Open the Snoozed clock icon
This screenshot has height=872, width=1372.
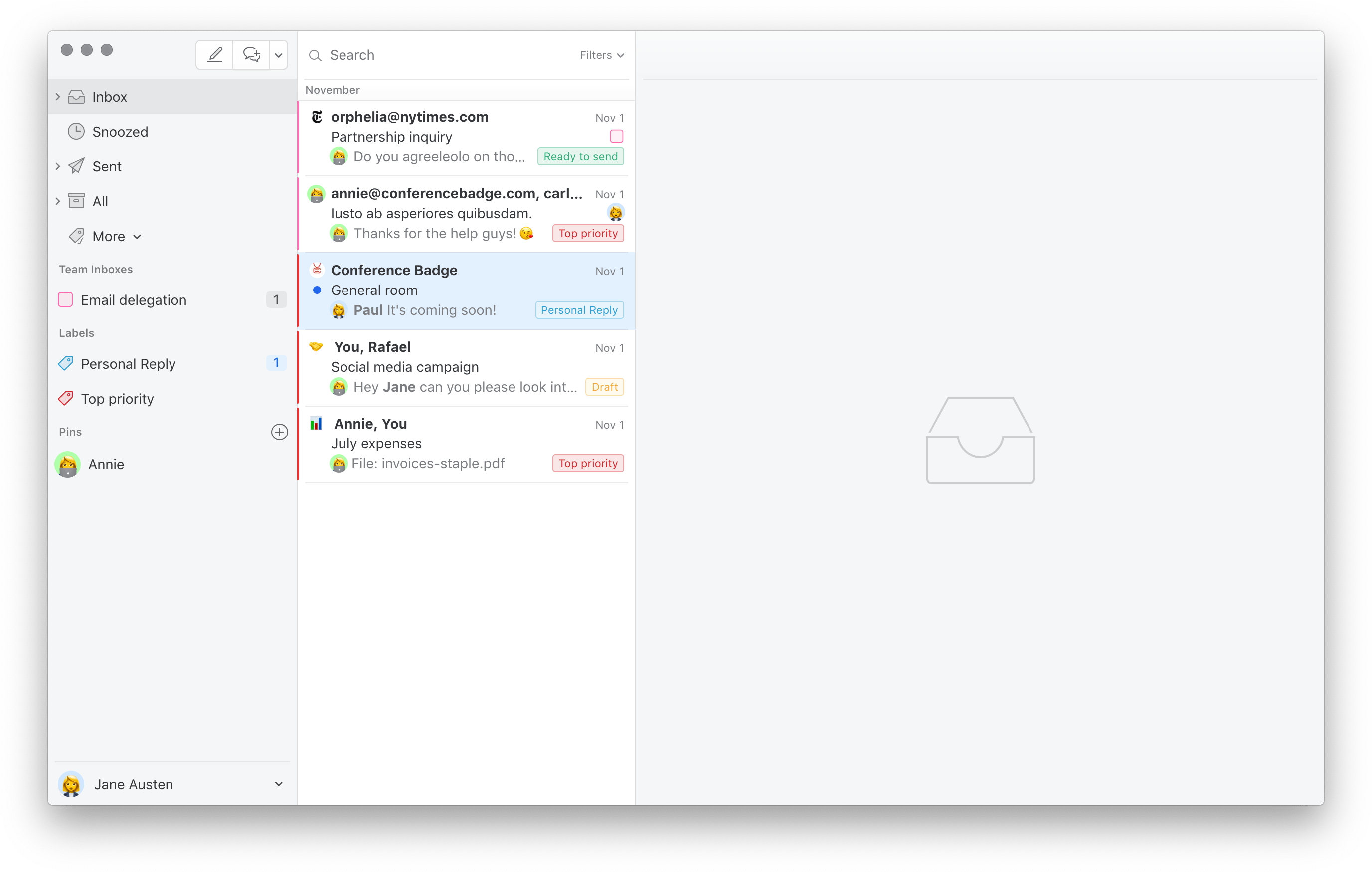coord(76,132)
